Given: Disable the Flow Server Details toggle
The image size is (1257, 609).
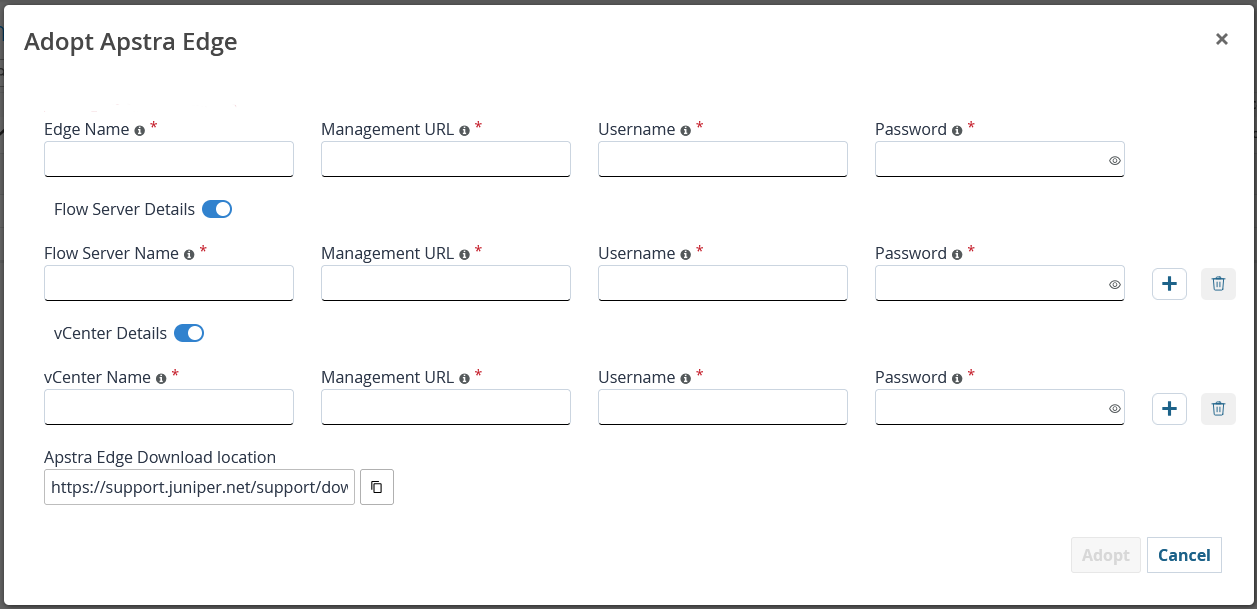Looking at the screenshot, I should click(217, 209).
